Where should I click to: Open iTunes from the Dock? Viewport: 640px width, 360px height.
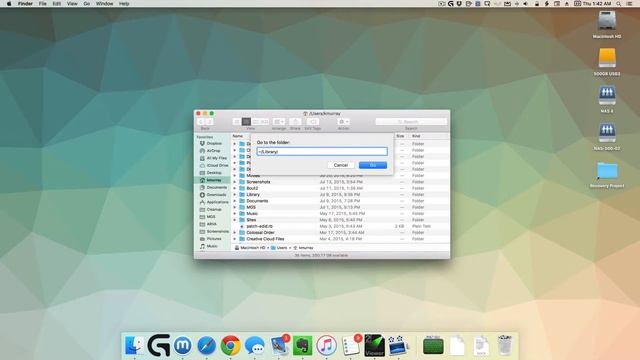(326, 346)
